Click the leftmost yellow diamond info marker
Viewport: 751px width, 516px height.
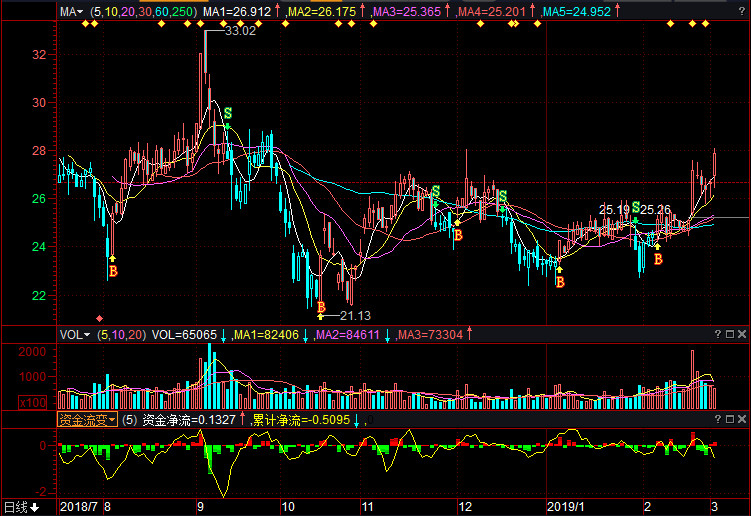(x=85, y=23)
